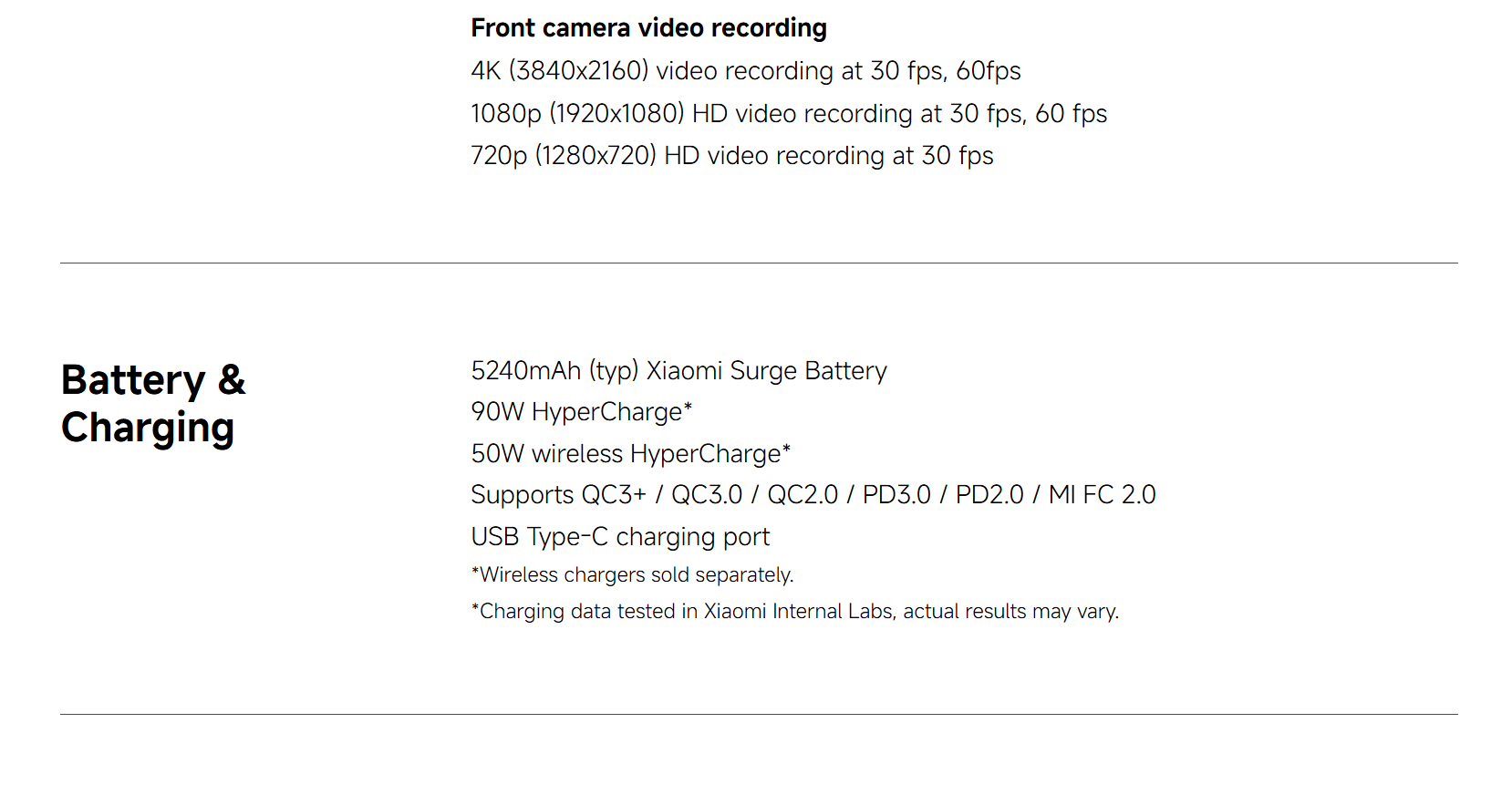1512x785 pixels.
Task: Click the PD3.0 protocol text
Action: [x=896, y=495]
